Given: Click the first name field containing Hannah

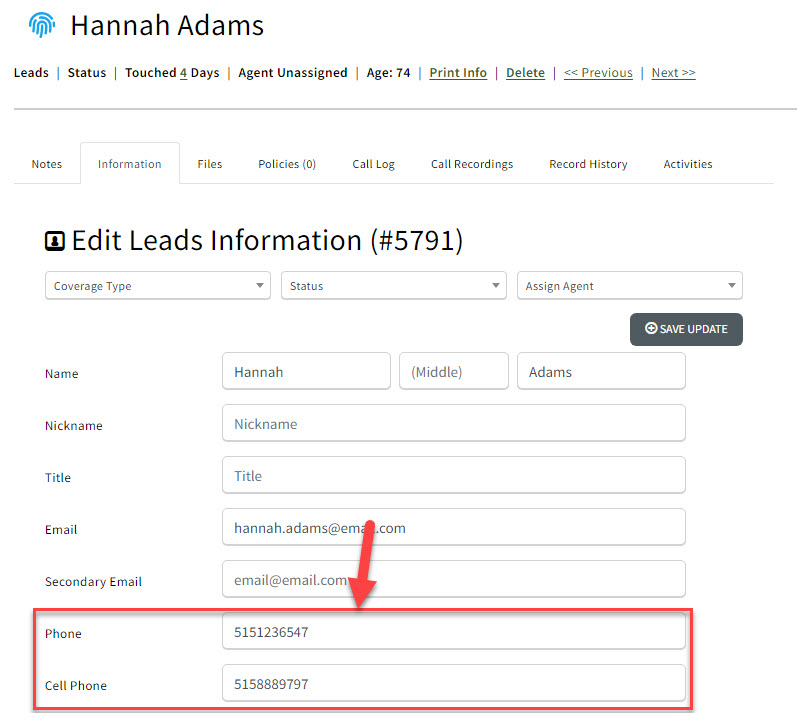Looking at the screenshot, I should pyautogui.click(x=306, y=371).
